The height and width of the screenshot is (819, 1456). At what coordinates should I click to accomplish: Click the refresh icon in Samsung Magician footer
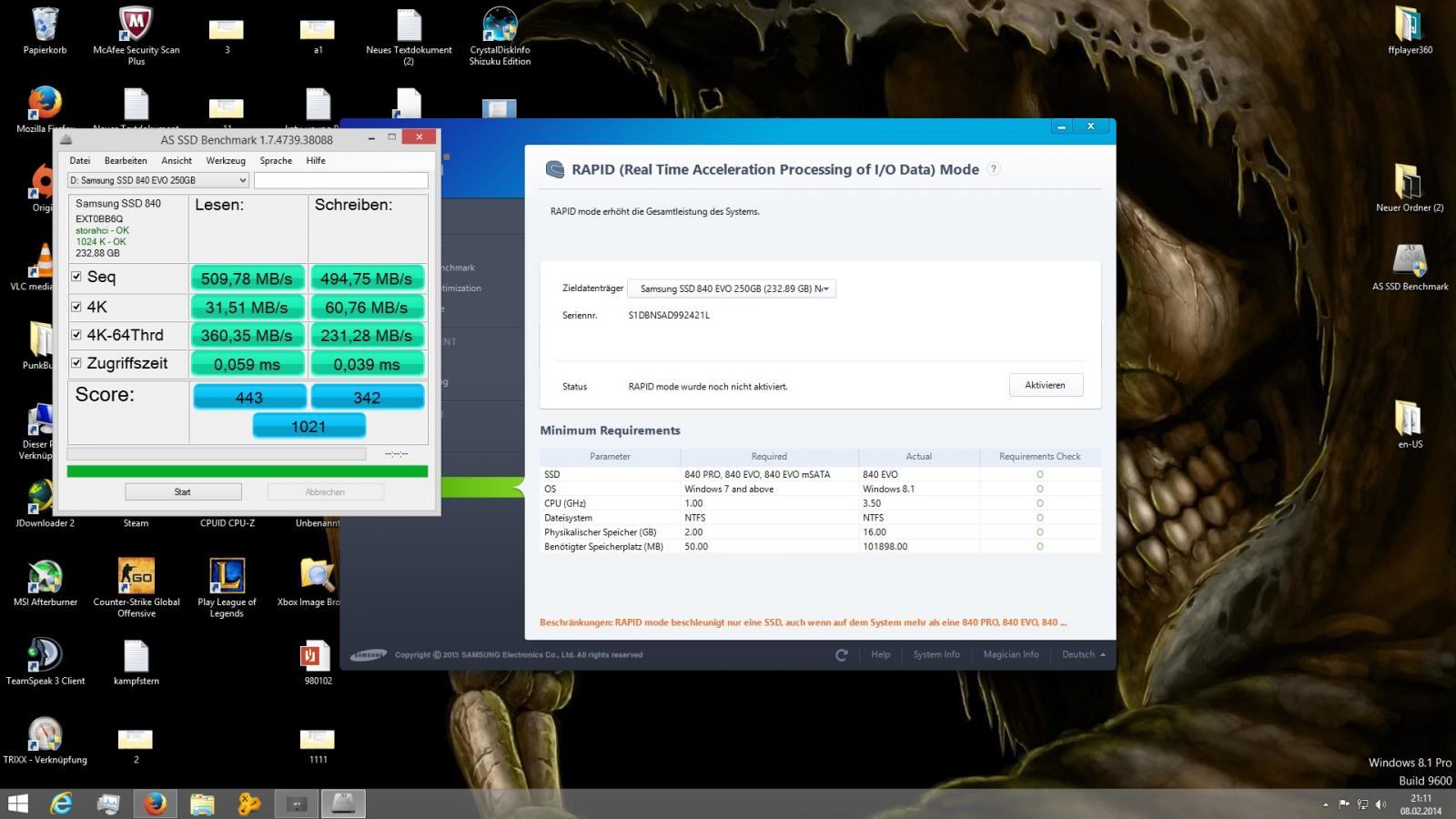842,654
